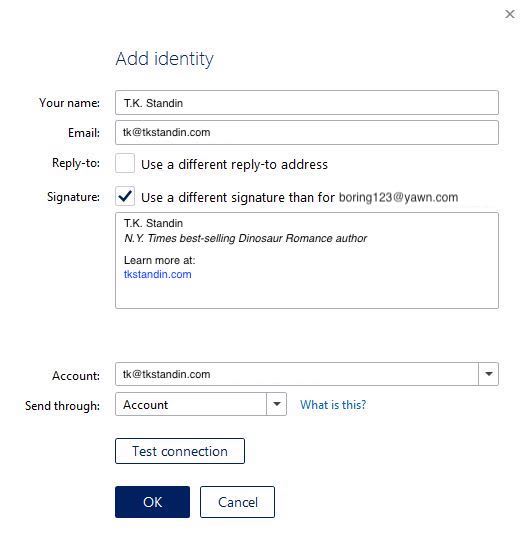This screenshot has height=533, width=526.
Task: Click the Send through: label
Action: pyautogui.click(x=63, y=406)
